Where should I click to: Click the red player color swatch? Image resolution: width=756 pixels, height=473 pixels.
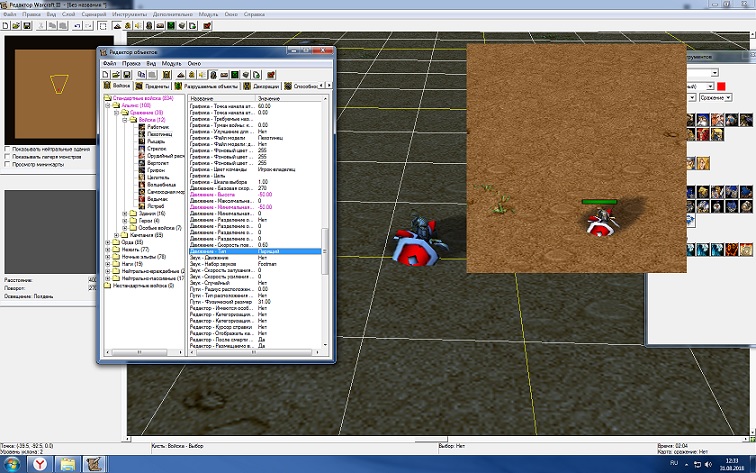(721, 86)
